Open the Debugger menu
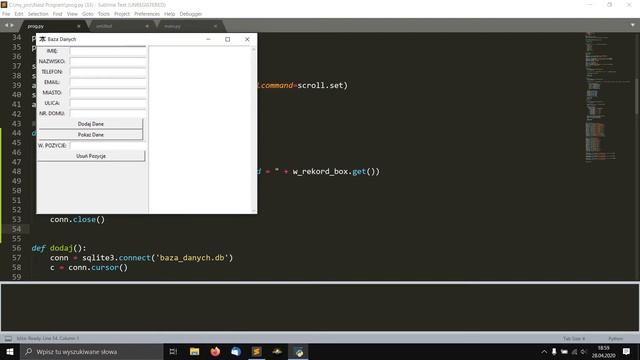 pyautogui.click(x=191, y=14)
